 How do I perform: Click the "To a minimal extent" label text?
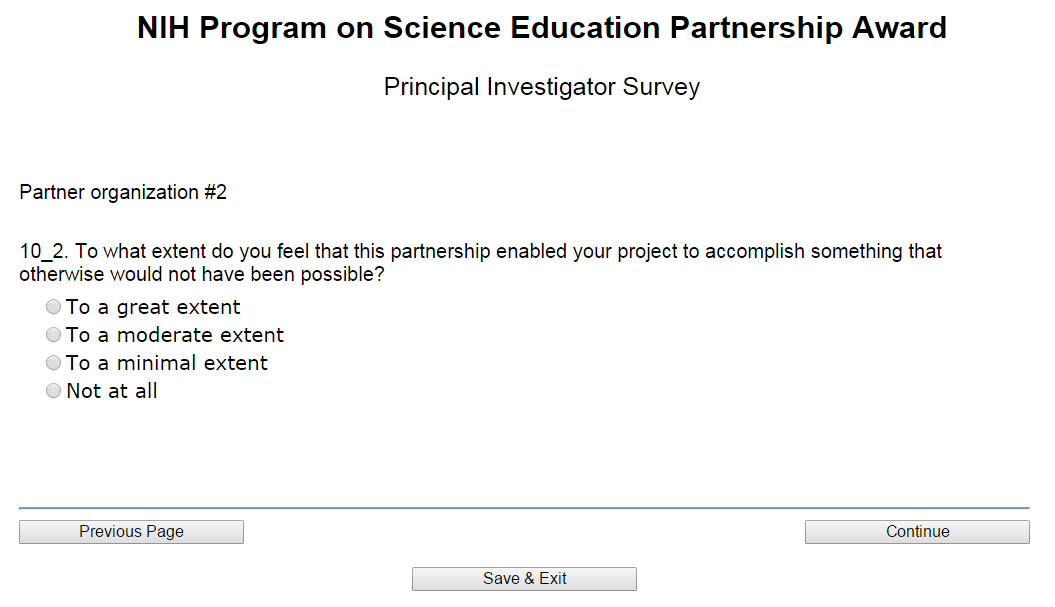[167, 363]
